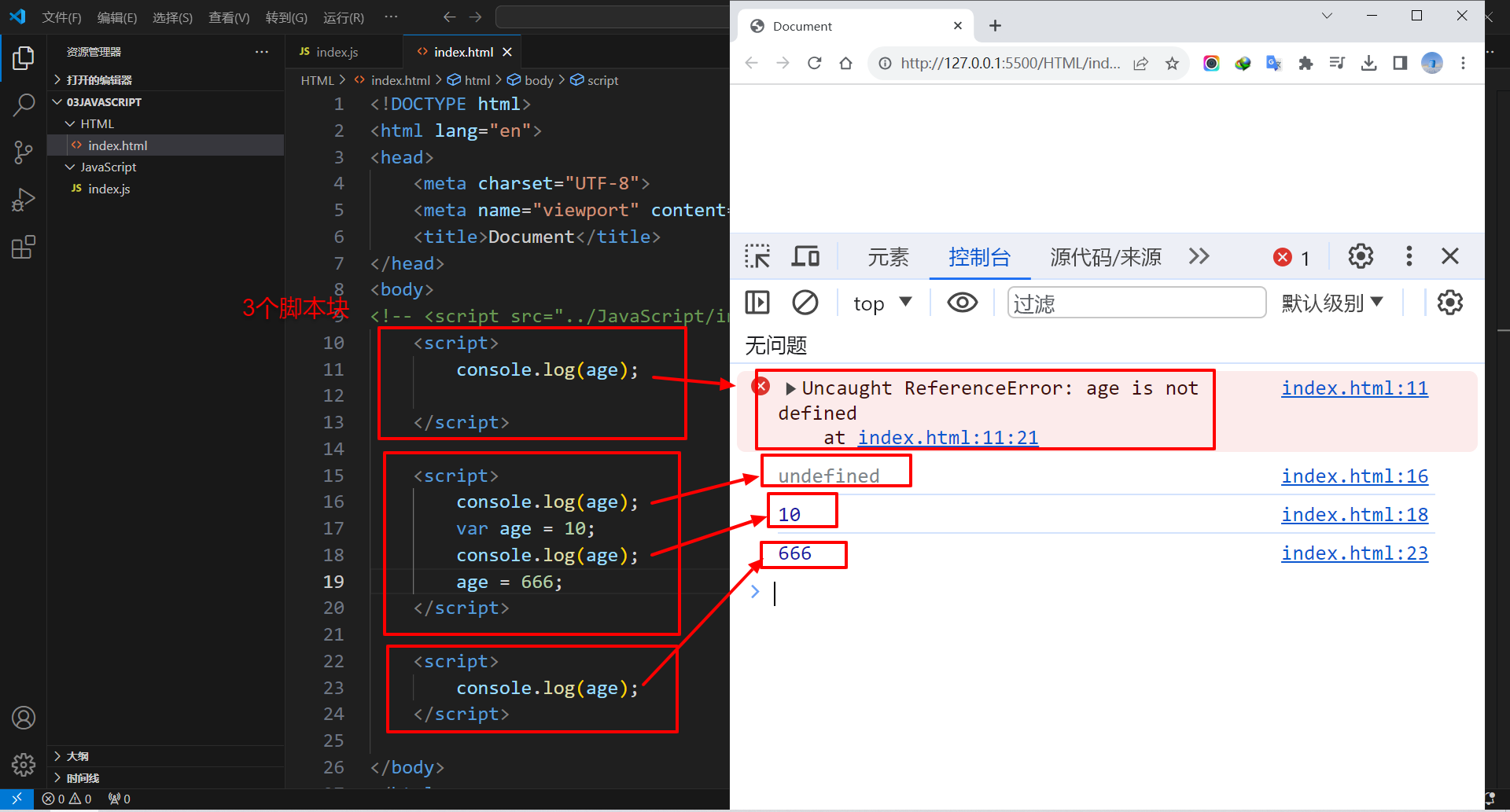Clear the console
This screenshot has width=1510, height=812.
coord(805,303)
